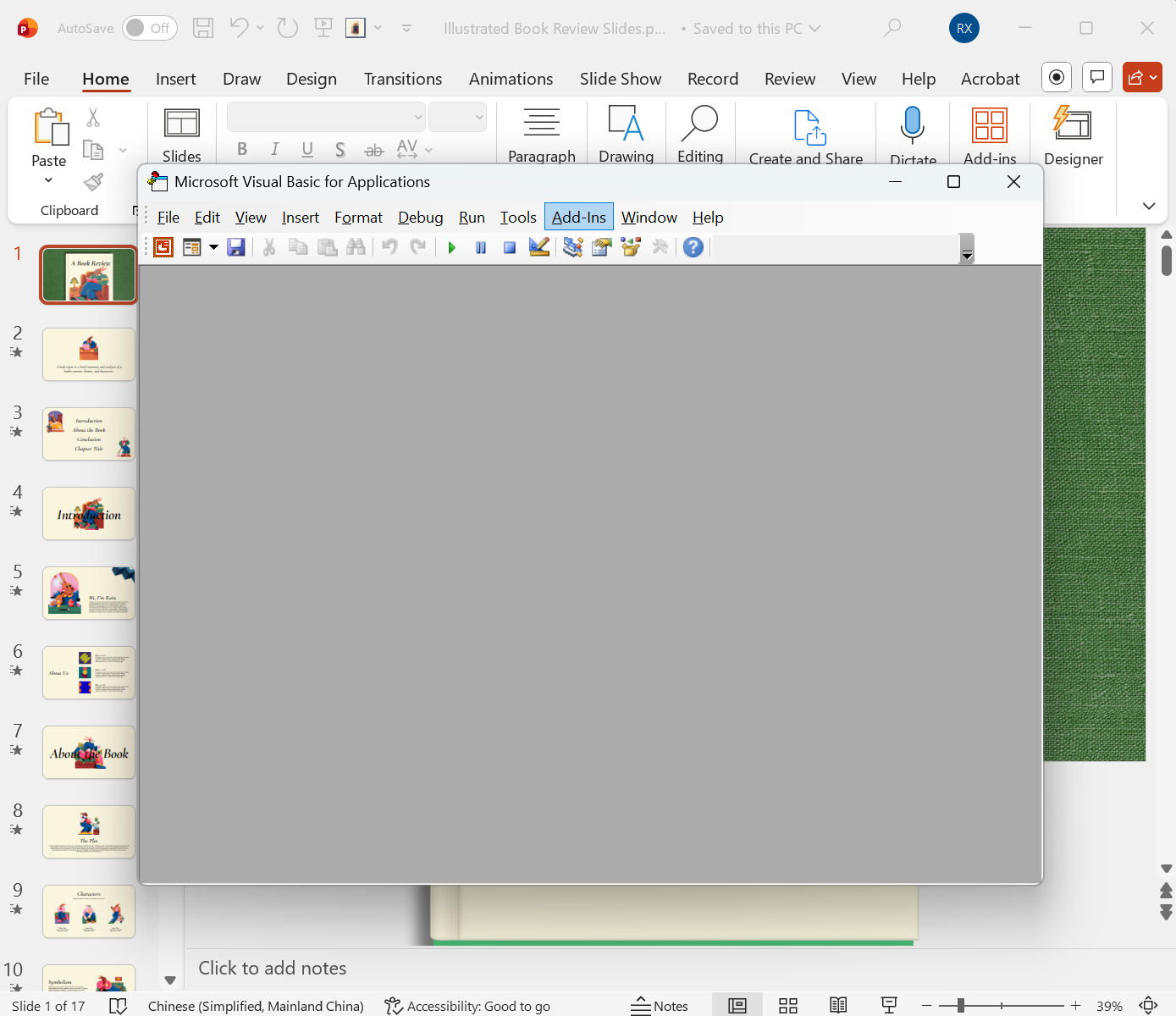Open VBA Help via the question mark icon
The width and height of the screenshot is (1176, 1016).
(693, 247)
